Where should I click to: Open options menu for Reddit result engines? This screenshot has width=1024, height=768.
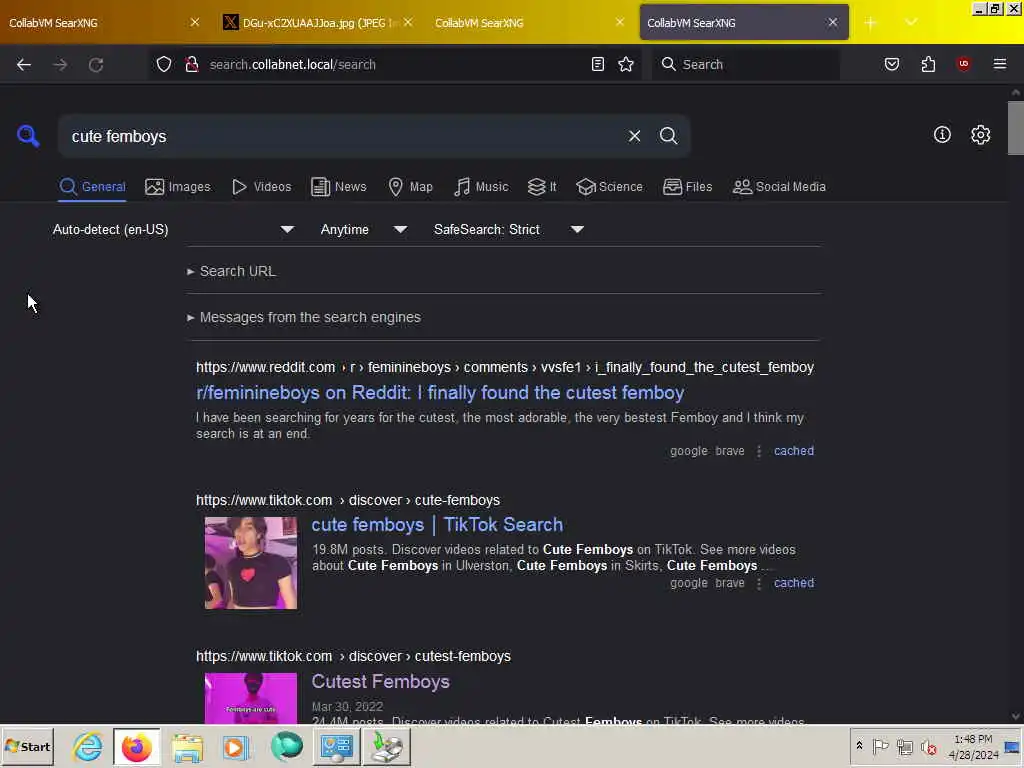(759, 451)
